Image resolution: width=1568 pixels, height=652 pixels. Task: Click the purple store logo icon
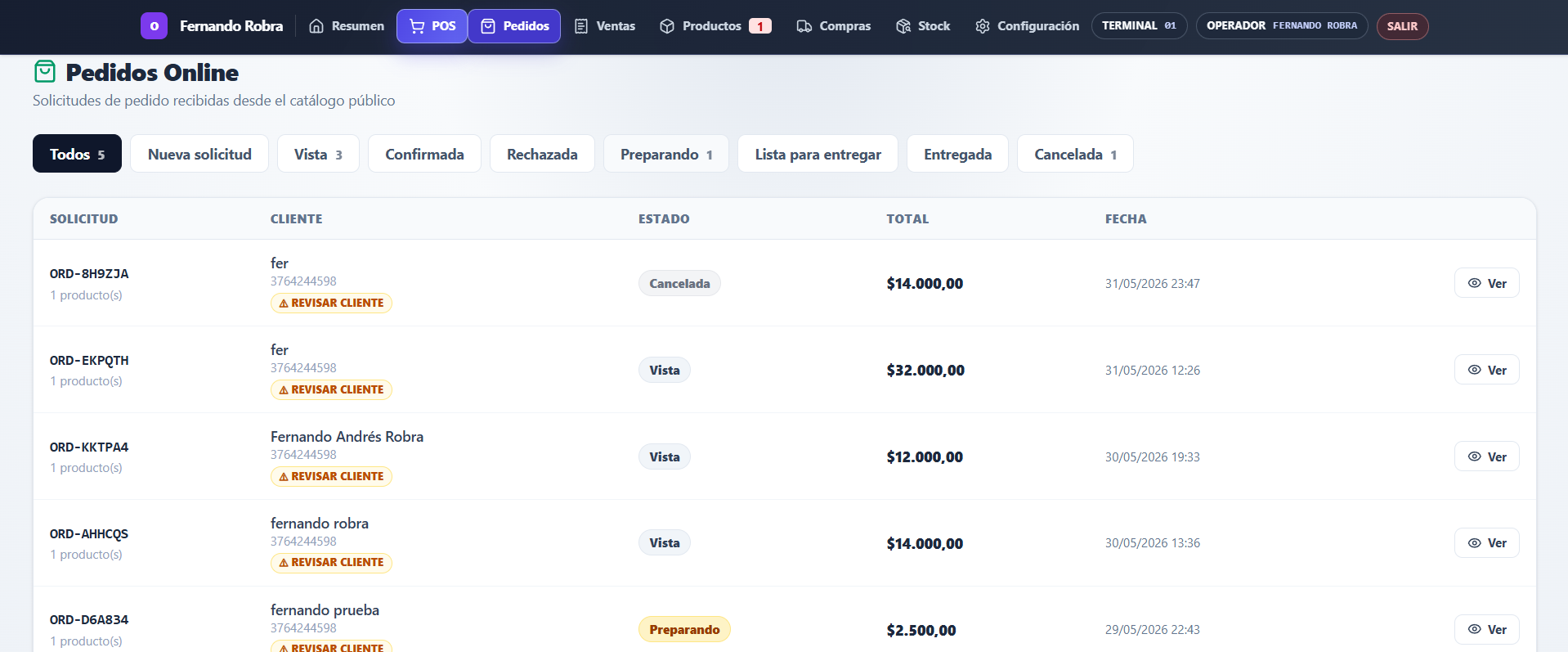tap(154, 26)
